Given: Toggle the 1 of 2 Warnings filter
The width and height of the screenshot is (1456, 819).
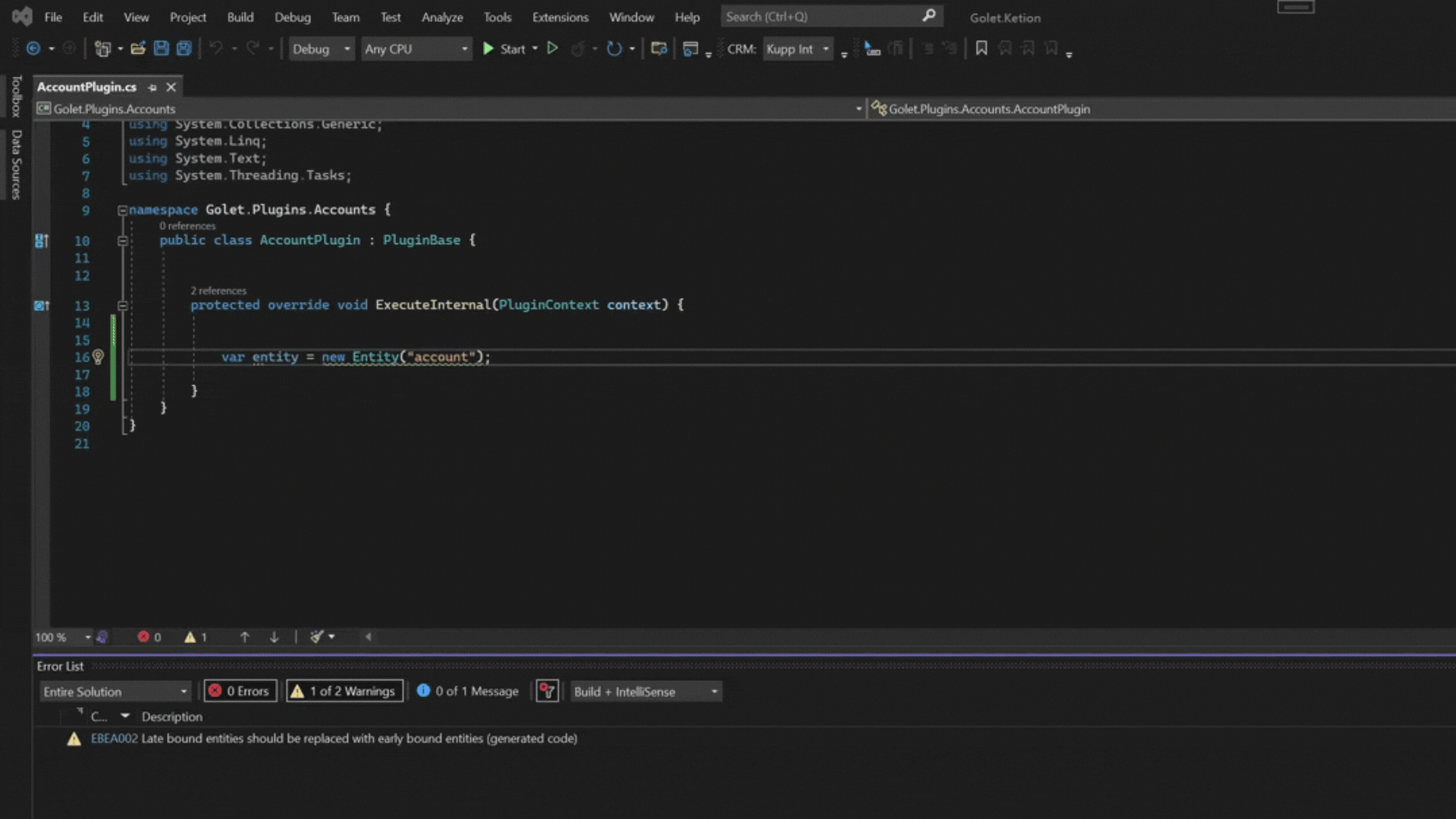Looking at the screenshot, I should pos(344,691).
